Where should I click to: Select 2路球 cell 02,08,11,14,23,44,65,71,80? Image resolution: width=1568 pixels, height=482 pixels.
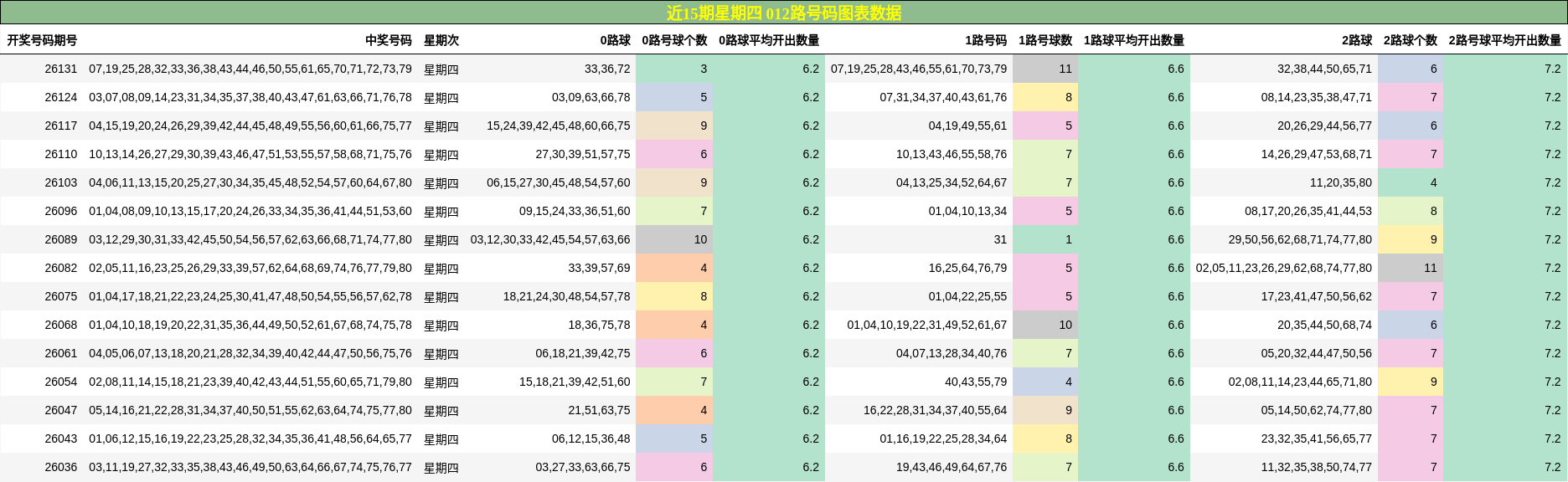click(1301, 382)
